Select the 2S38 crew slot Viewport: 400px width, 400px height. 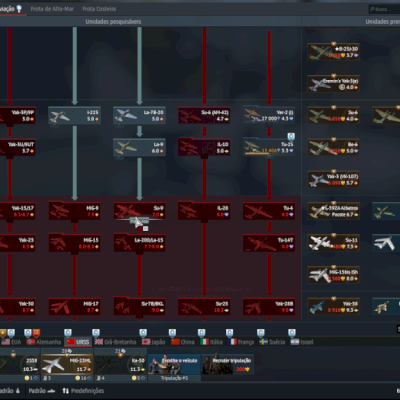tap(20, 364)
